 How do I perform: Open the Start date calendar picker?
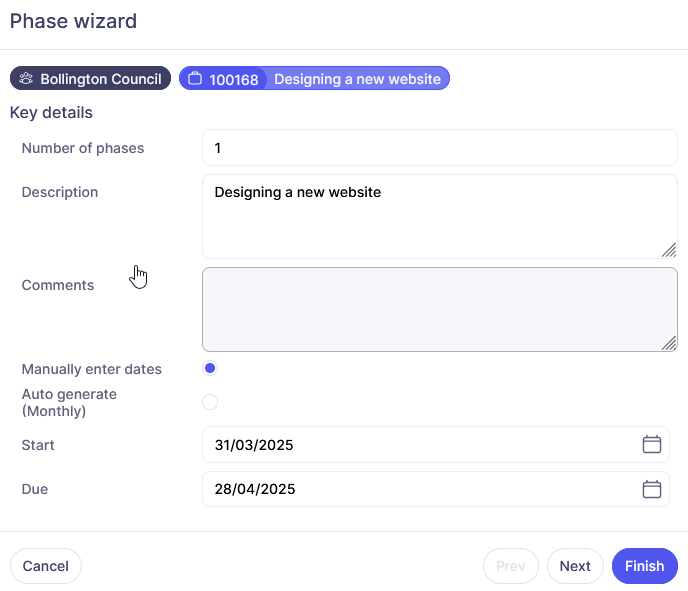tap(651, 445)
